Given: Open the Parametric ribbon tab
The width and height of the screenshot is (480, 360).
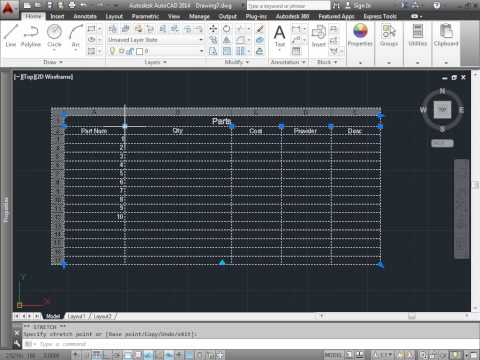Looking at the screenshot, I should click(145, 16).
